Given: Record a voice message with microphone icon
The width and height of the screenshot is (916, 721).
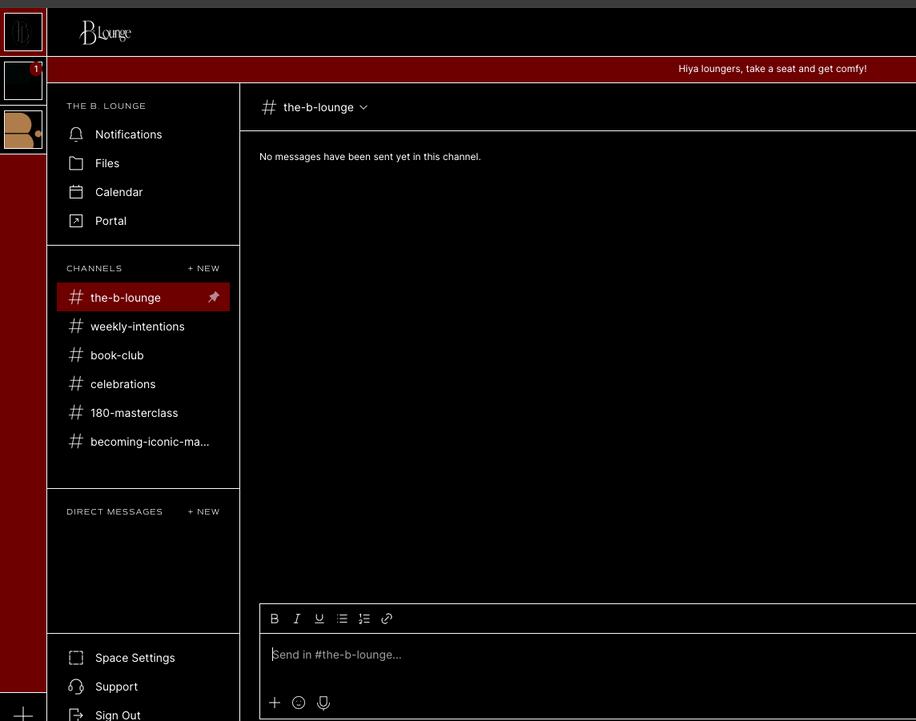Looking at the screenshot, I should tap(323, 703).
